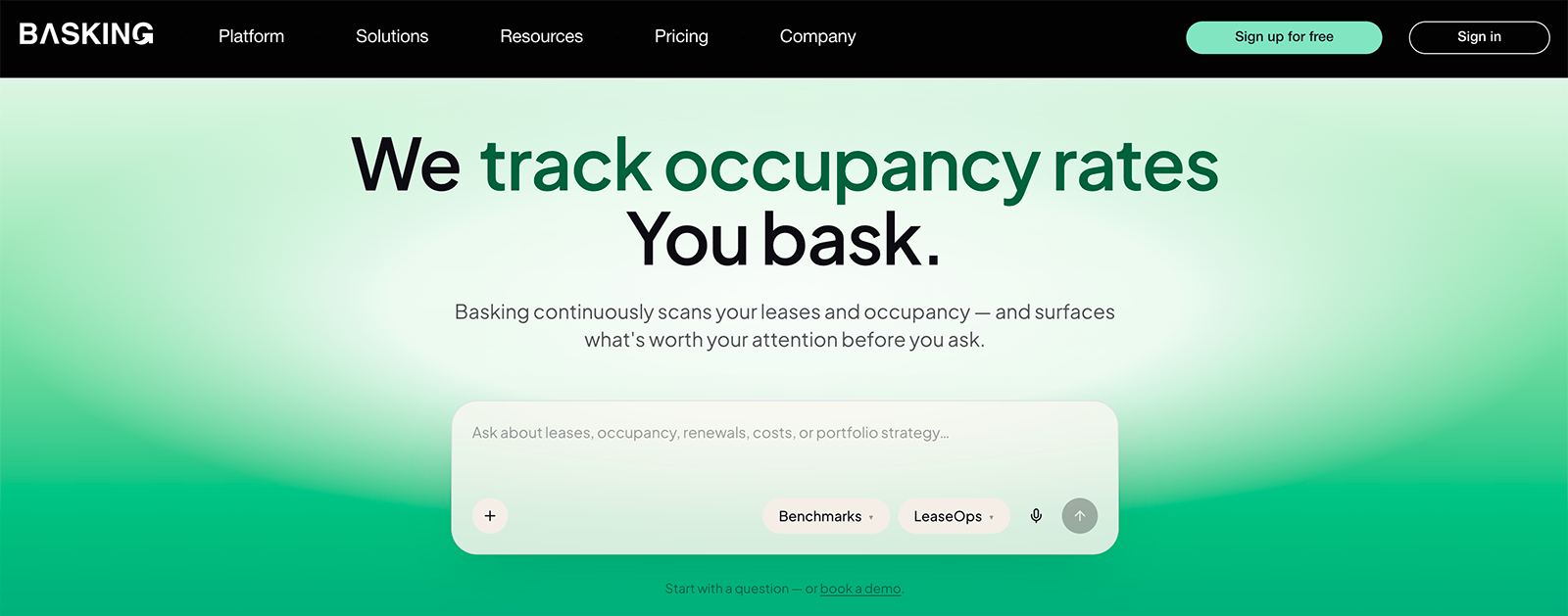Image resolution: width=1568 pixels, height=616 pixels.
Task: Click the Sign in button
Action: click(x=1479, y=37)
